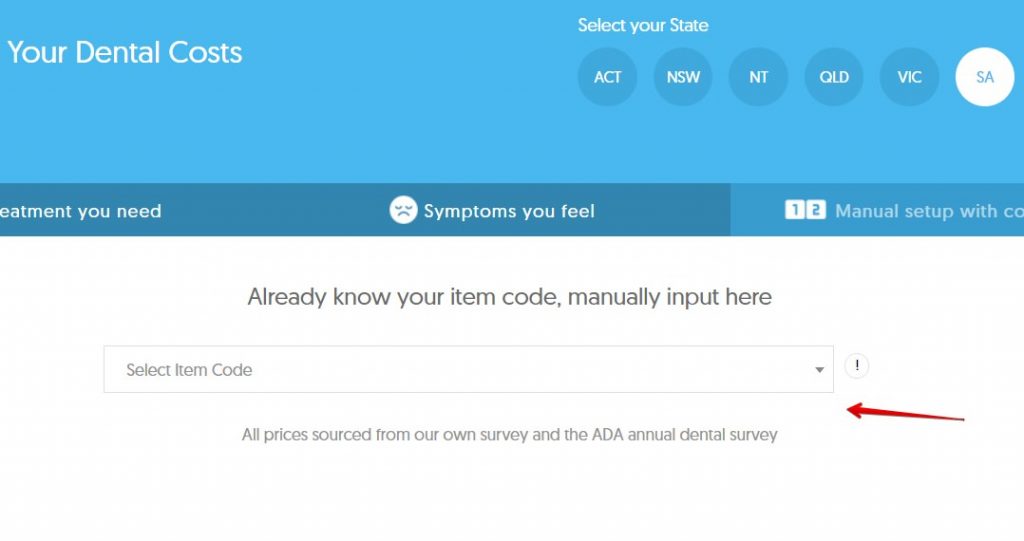Switch to the Treatment you need tab
Screen dimensions: 1024x541
pos(80,211)
